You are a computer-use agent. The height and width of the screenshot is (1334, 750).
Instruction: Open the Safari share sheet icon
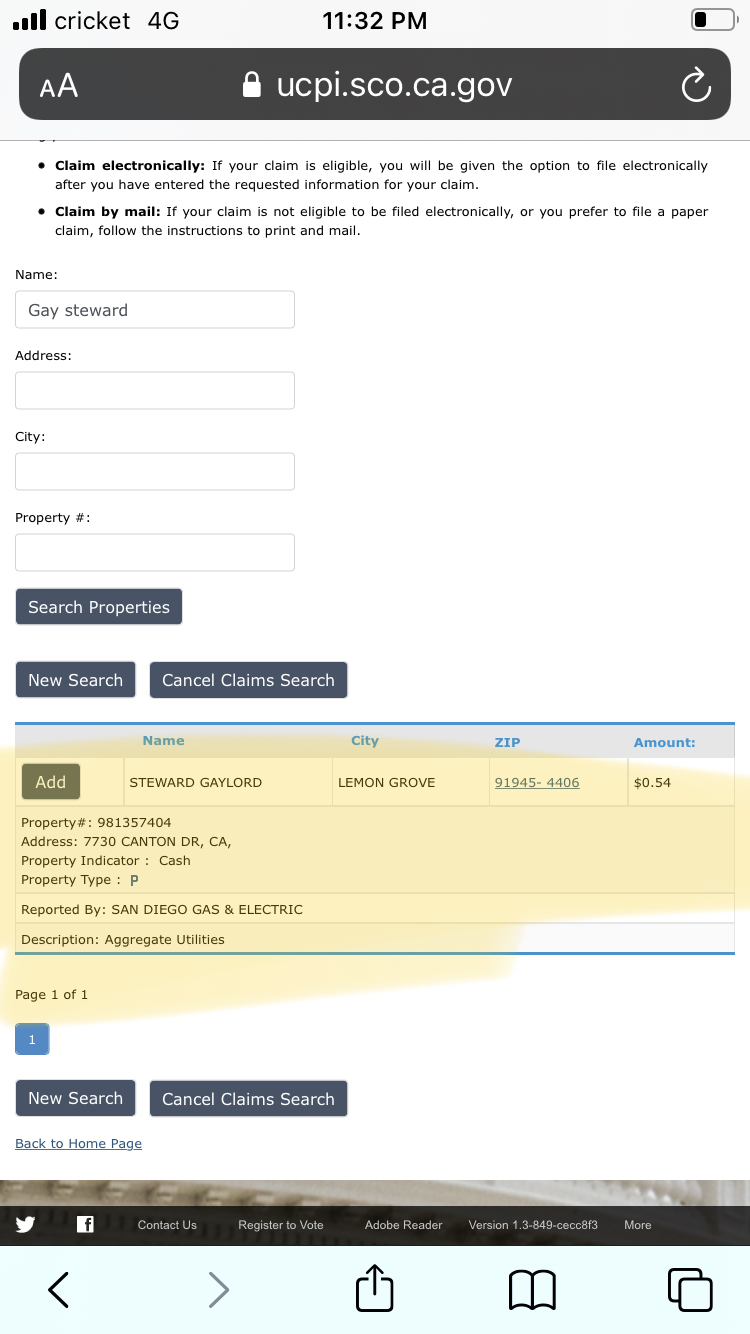(x=375, y=1287)
